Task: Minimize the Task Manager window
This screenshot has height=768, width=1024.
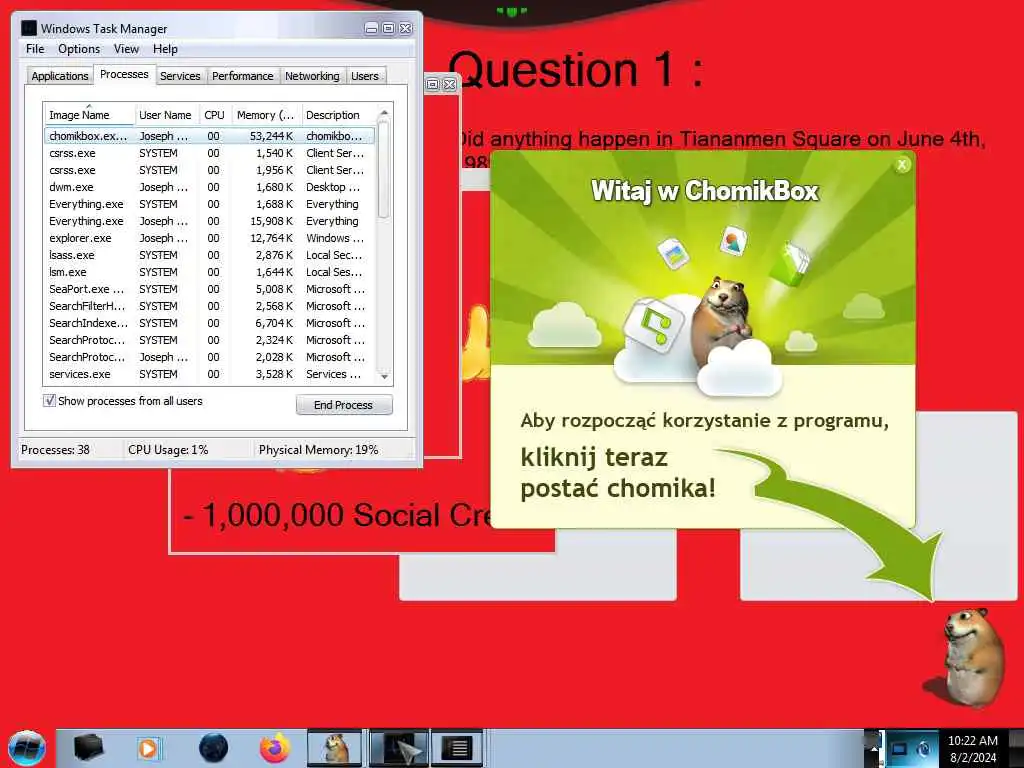Action: click(x=371, y=28)
